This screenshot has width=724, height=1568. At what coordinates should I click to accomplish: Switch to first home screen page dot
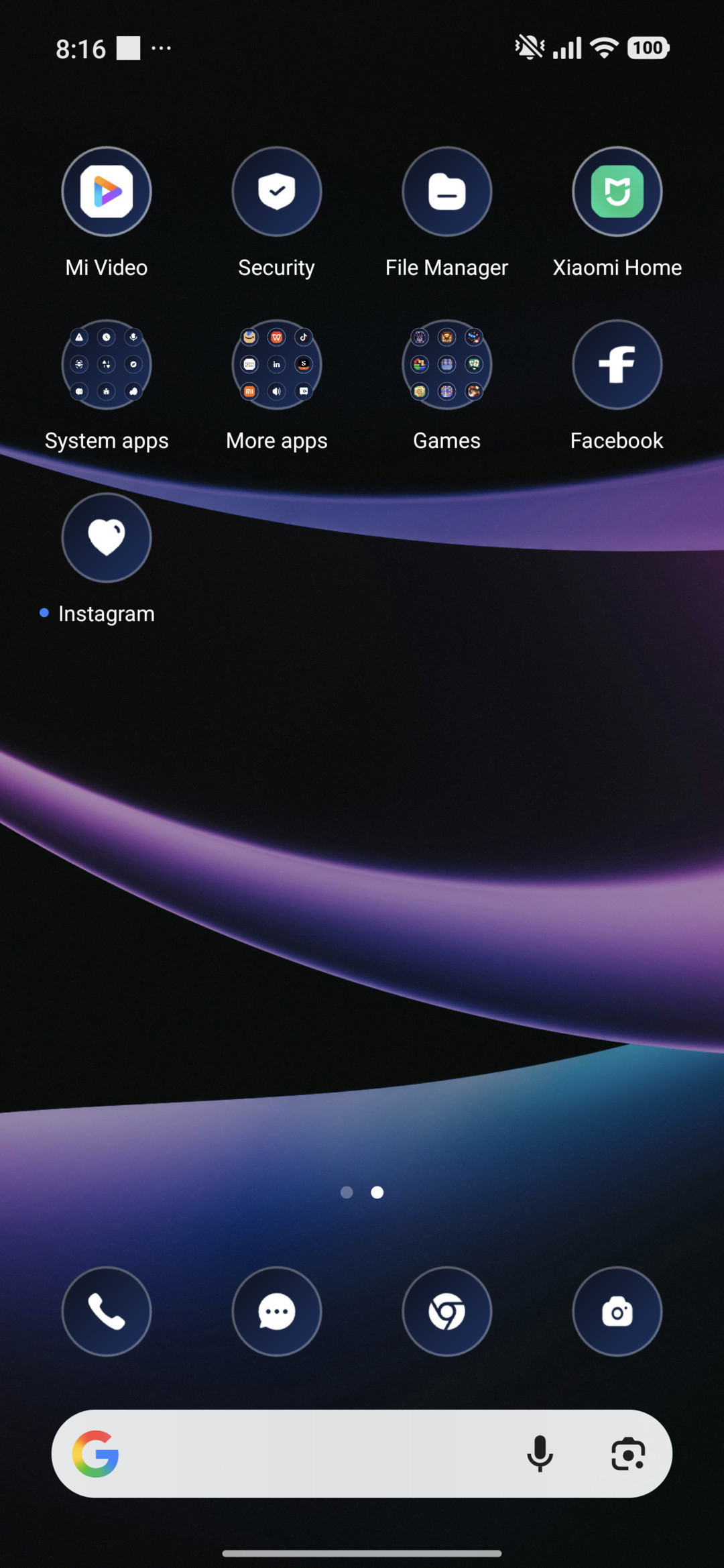coord(347,1192)
